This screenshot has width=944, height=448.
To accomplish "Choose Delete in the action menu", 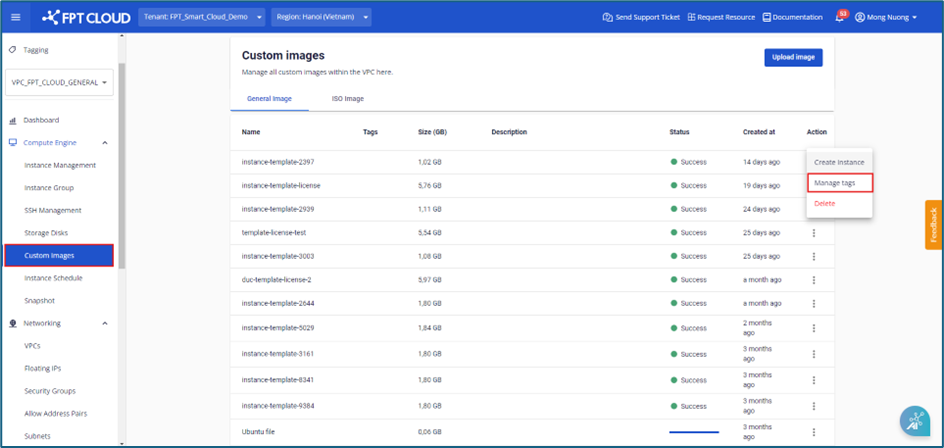I will pos(825,204).
